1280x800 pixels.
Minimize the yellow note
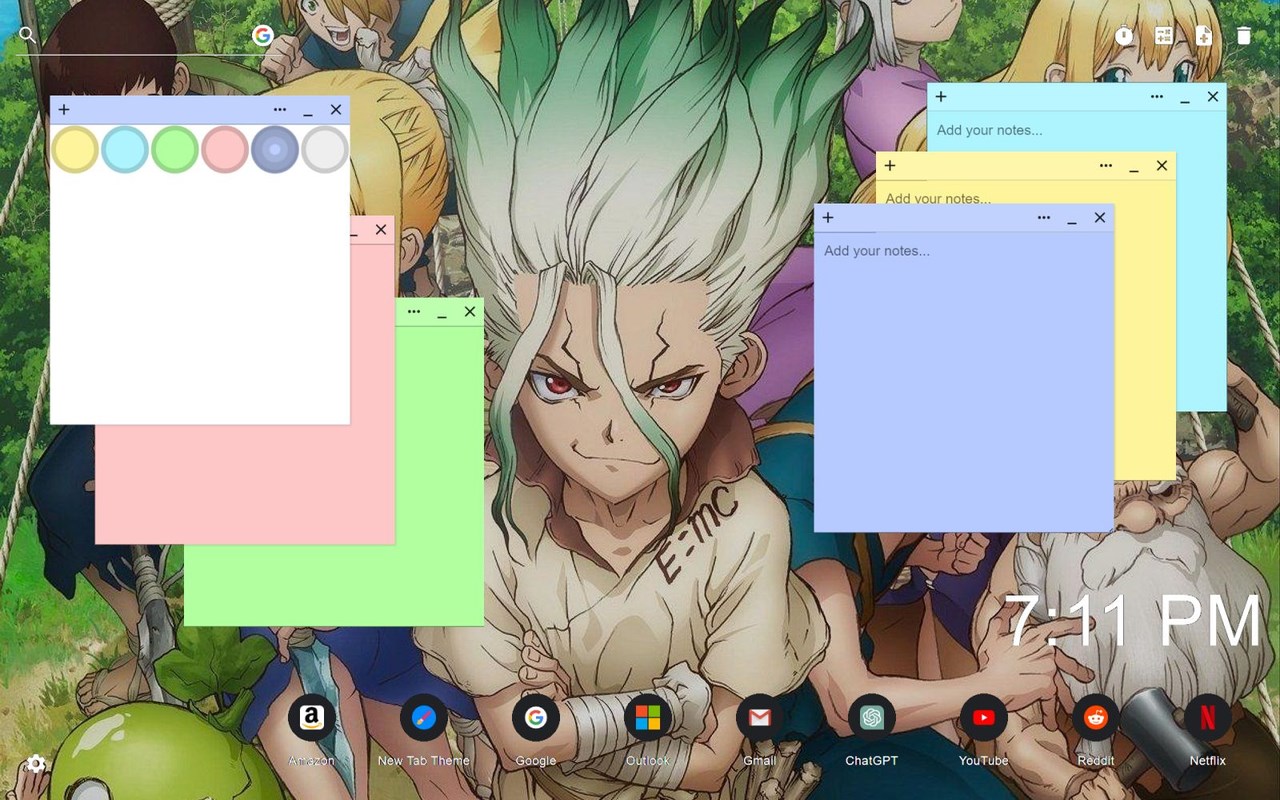coord(1134,168)
